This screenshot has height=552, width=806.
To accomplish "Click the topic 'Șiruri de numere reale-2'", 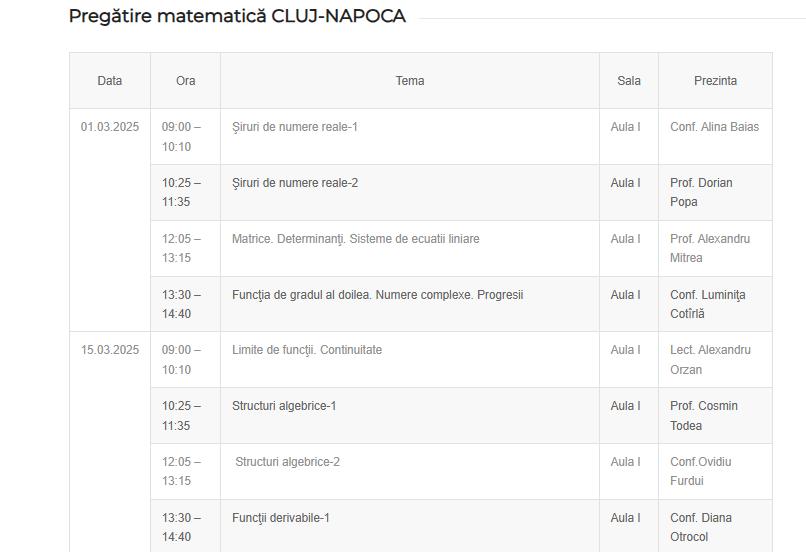I will pos(295,183).
